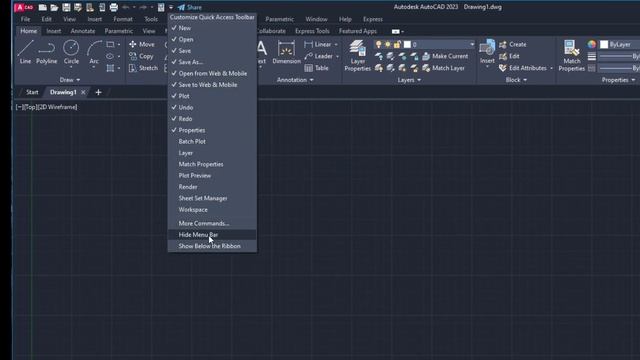Click the Save icon in Quick Access Toolbar
The width and height of the screenshot is (640, 360).
coord(66,7)
